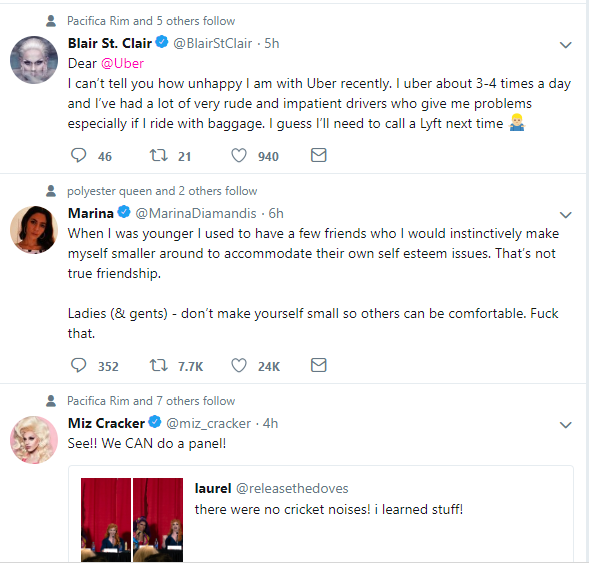
Task: Open Miz Cracker's avatar image
Action: tap(34, 440)
